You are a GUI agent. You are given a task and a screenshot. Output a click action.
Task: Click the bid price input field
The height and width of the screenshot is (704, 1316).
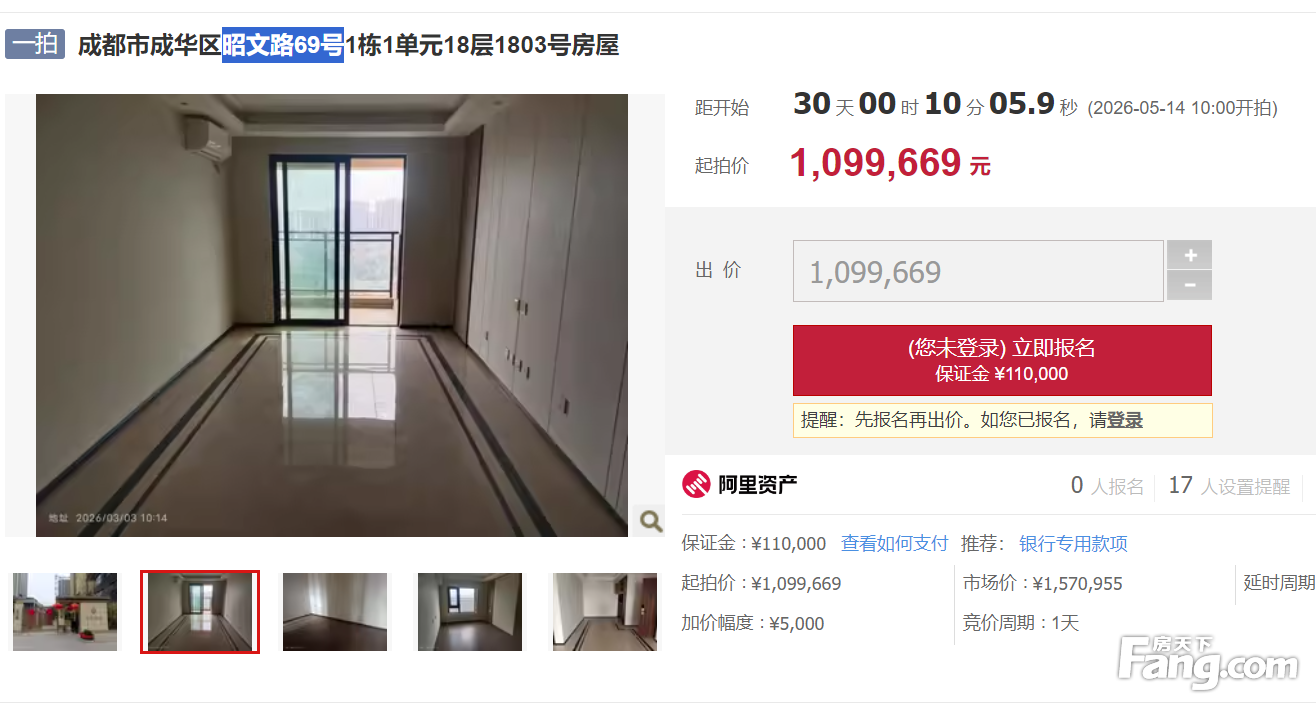[978, 271]
